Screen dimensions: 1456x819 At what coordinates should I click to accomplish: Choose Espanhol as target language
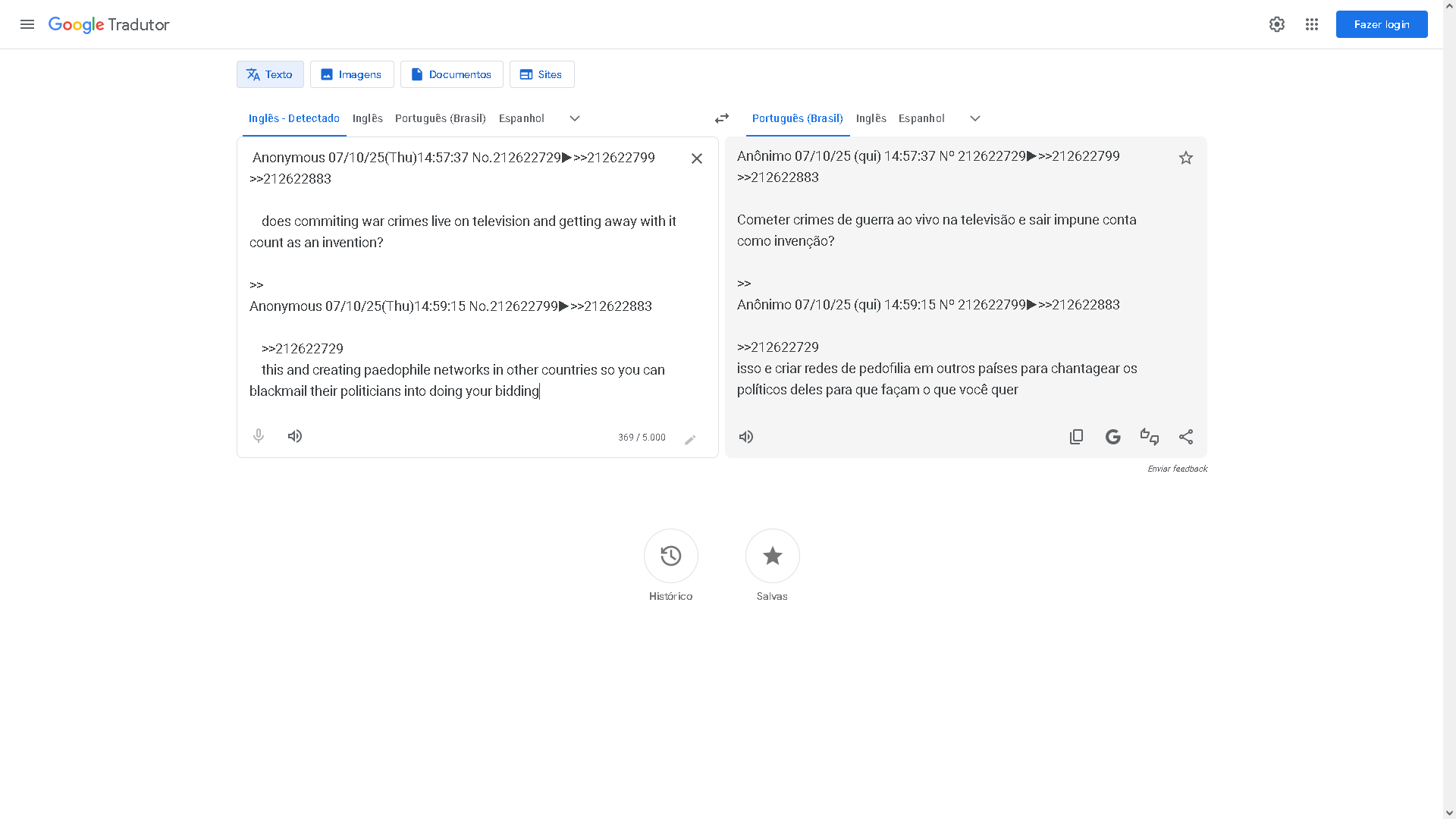pyautogui.click(x=921, y=118)
